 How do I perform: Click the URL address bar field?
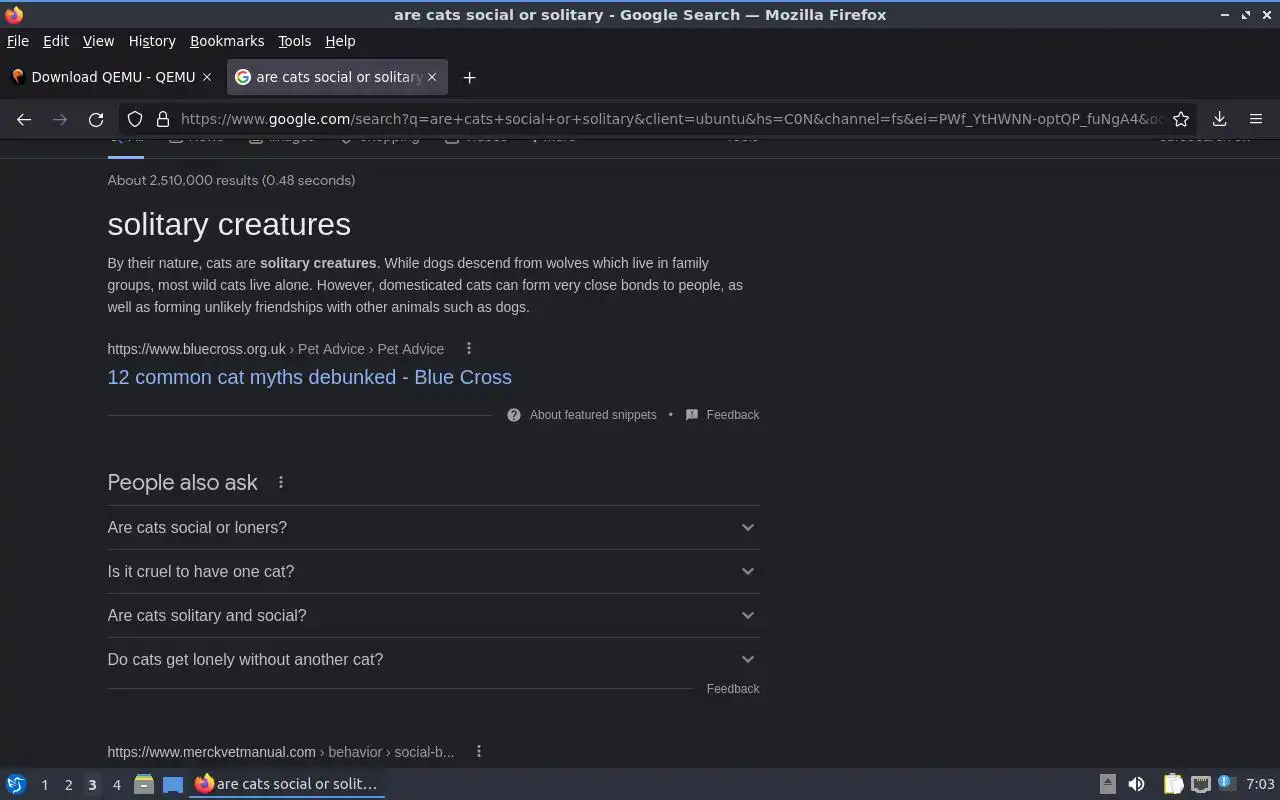tap(670, 119)
